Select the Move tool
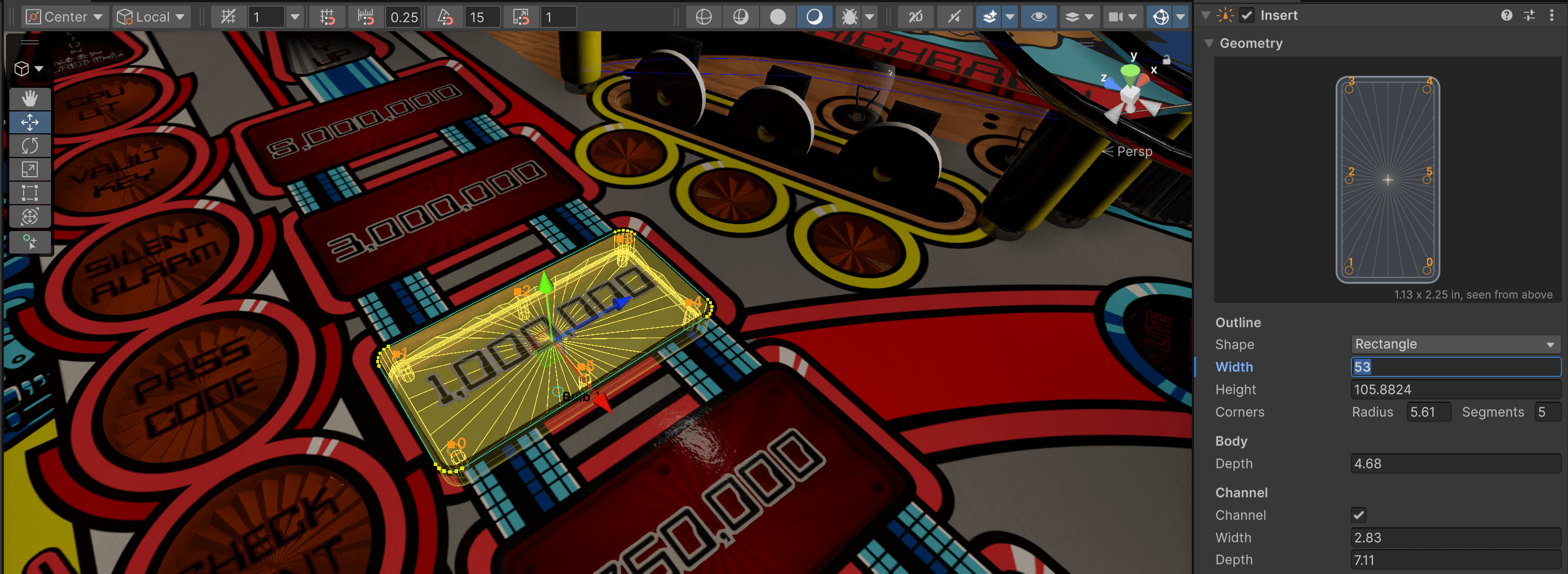Image resolution: width=1568 pixels, height=574 pixels. coord(30,122)
